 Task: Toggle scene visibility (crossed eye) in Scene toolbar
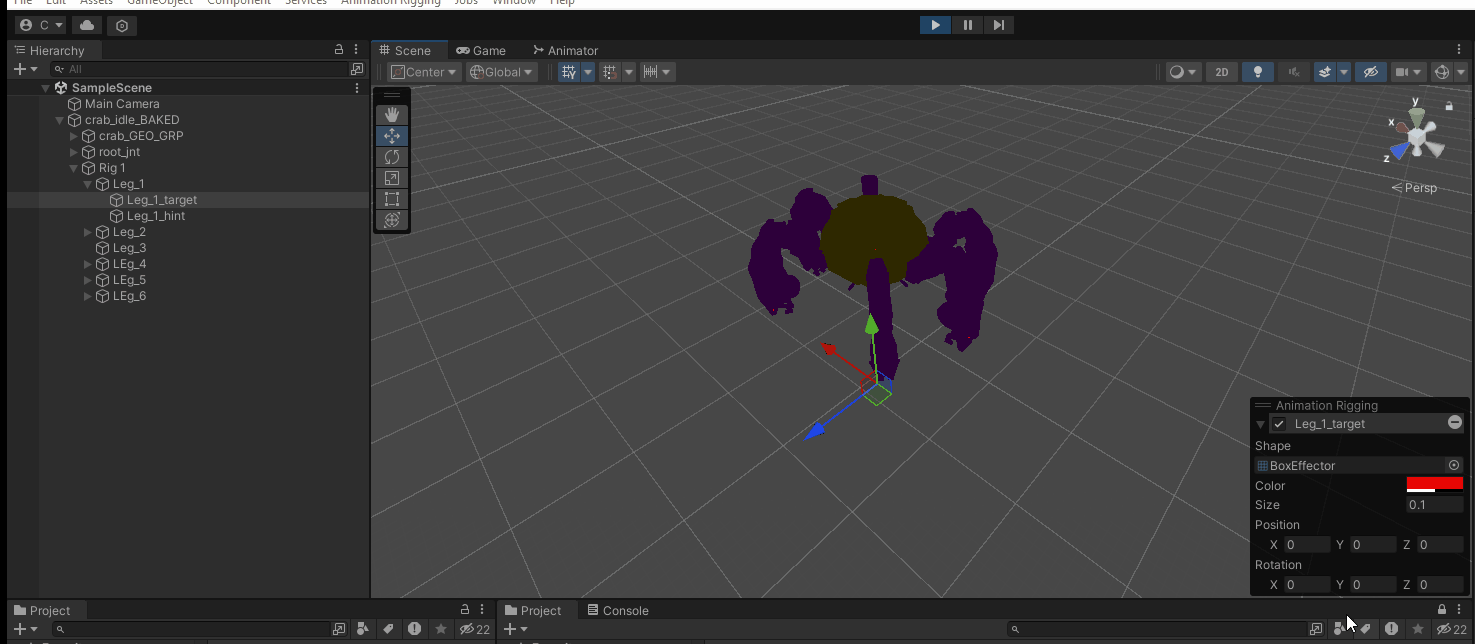pyautogui.click(x=1371, y=71)
